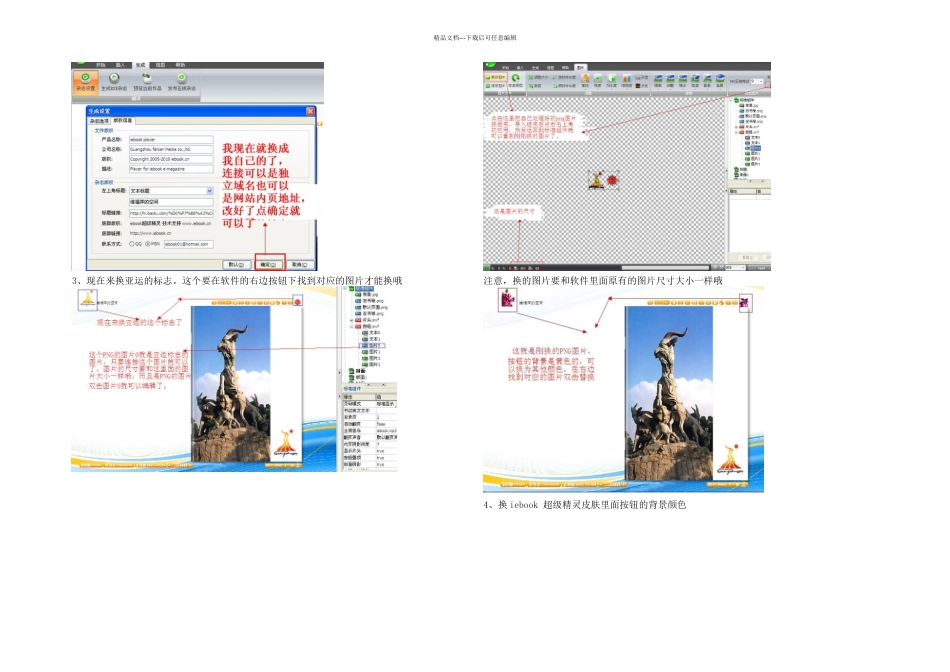Image resolution: width=950 pixels, height=672 pixels.
Task: Open the 帮助 ribbon tab above 生成设置 dialog
Action: (x=180, y=65)
